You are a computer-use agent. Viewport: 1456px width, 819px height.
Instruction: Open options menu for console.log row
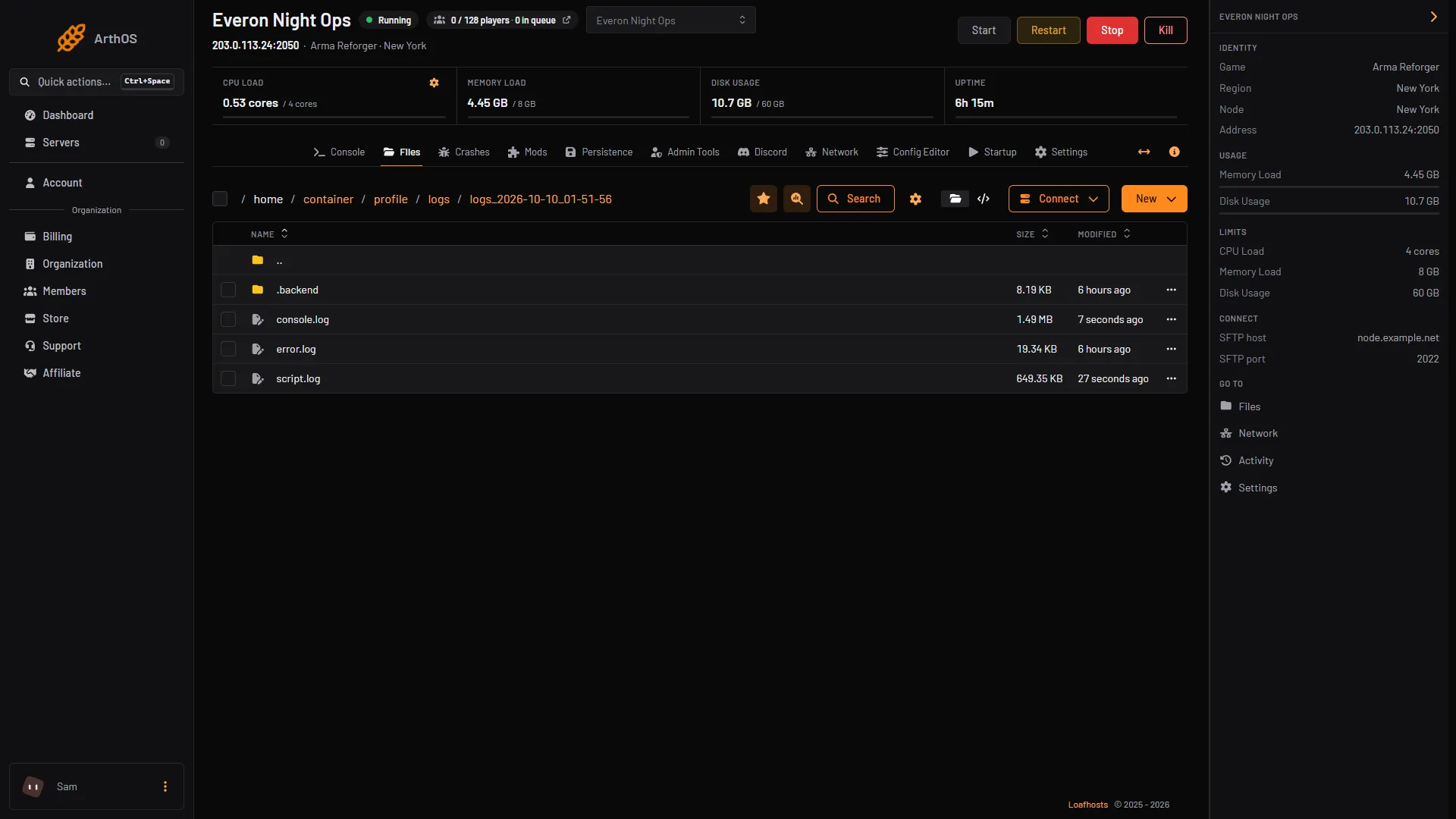tap(1172, 319)
